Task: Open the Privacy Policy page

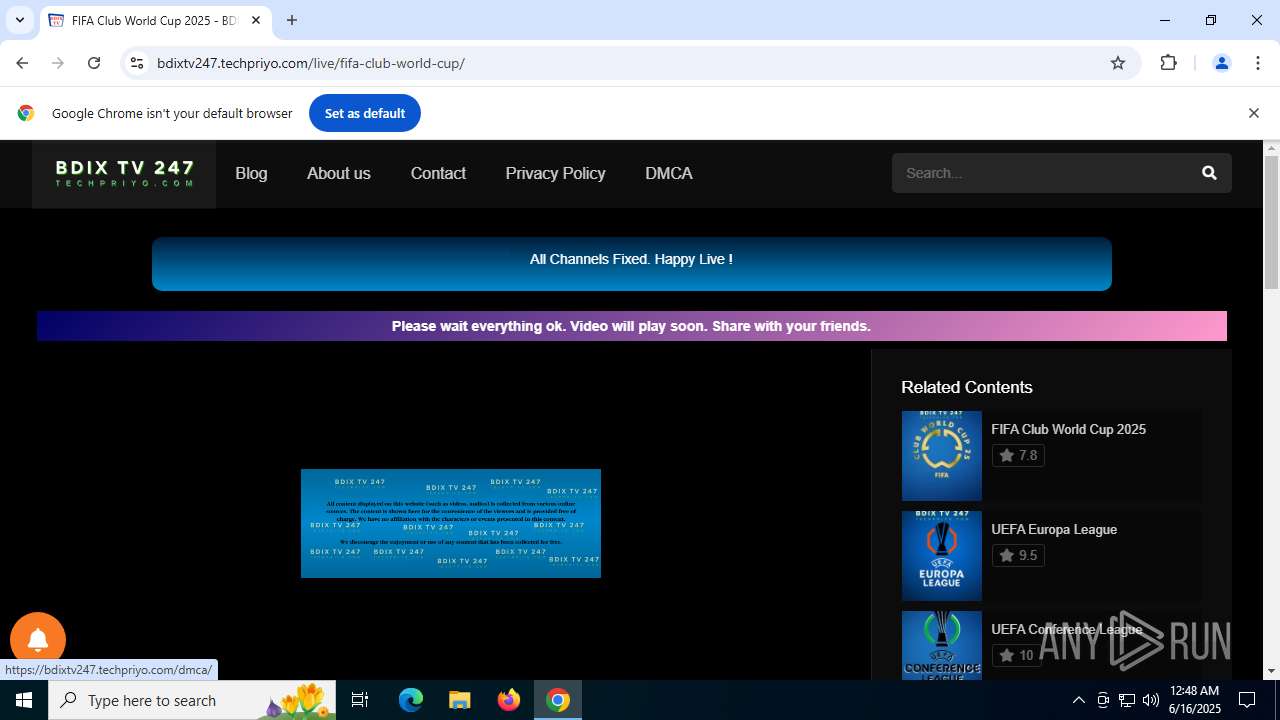Action: coord(555,173)
